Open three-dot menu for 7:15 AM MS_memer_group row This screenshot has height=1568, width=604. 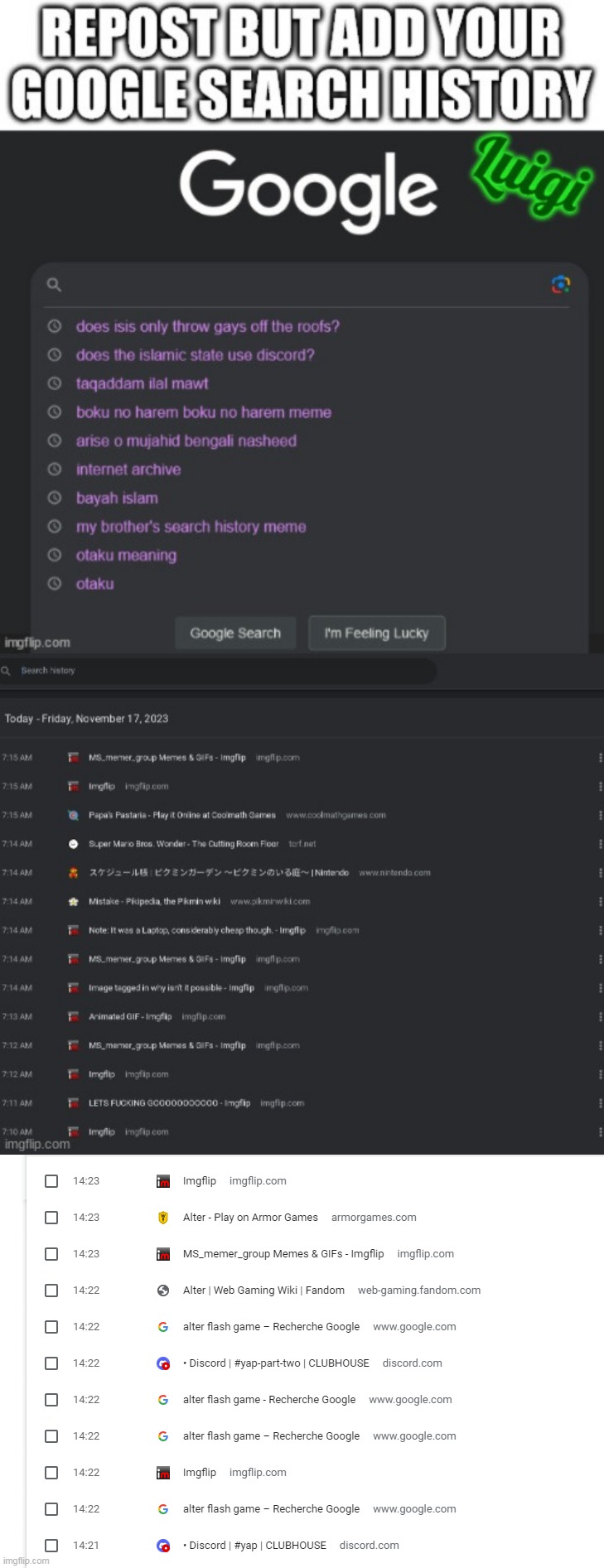600,757
